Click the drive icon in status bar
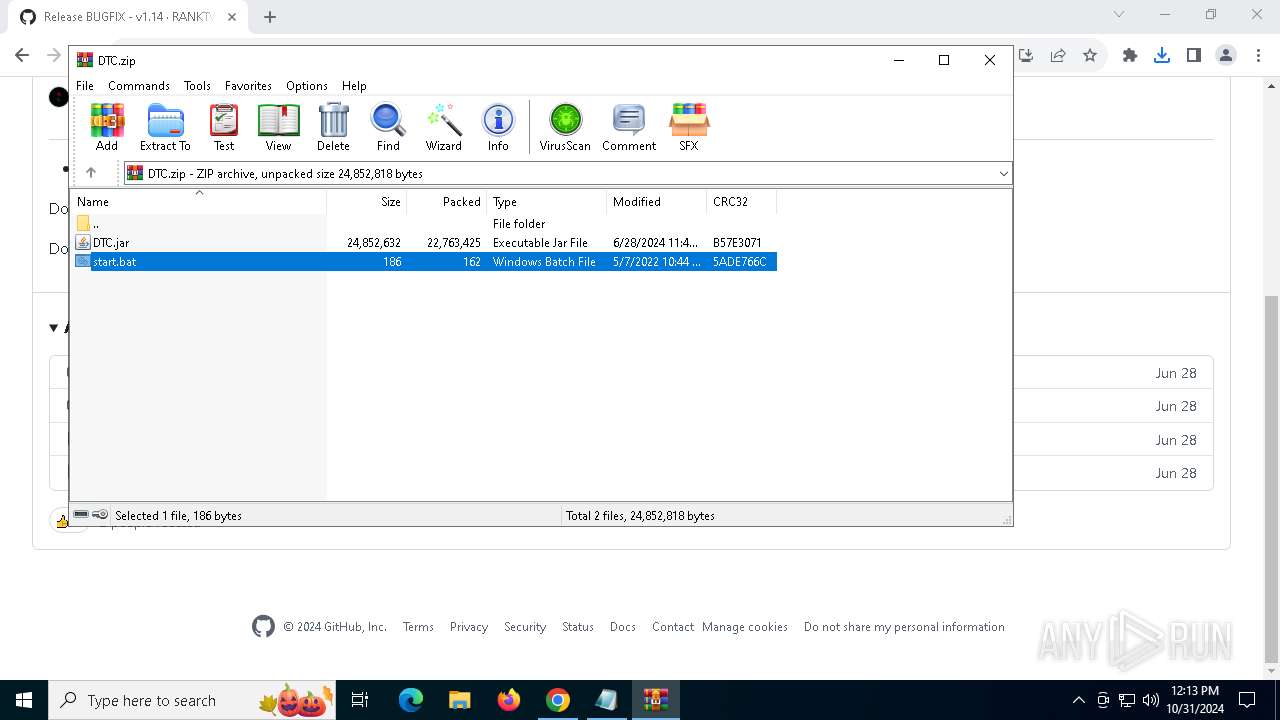The width and height of the screenshot is (1280, 720). click(x=81, y=515)
